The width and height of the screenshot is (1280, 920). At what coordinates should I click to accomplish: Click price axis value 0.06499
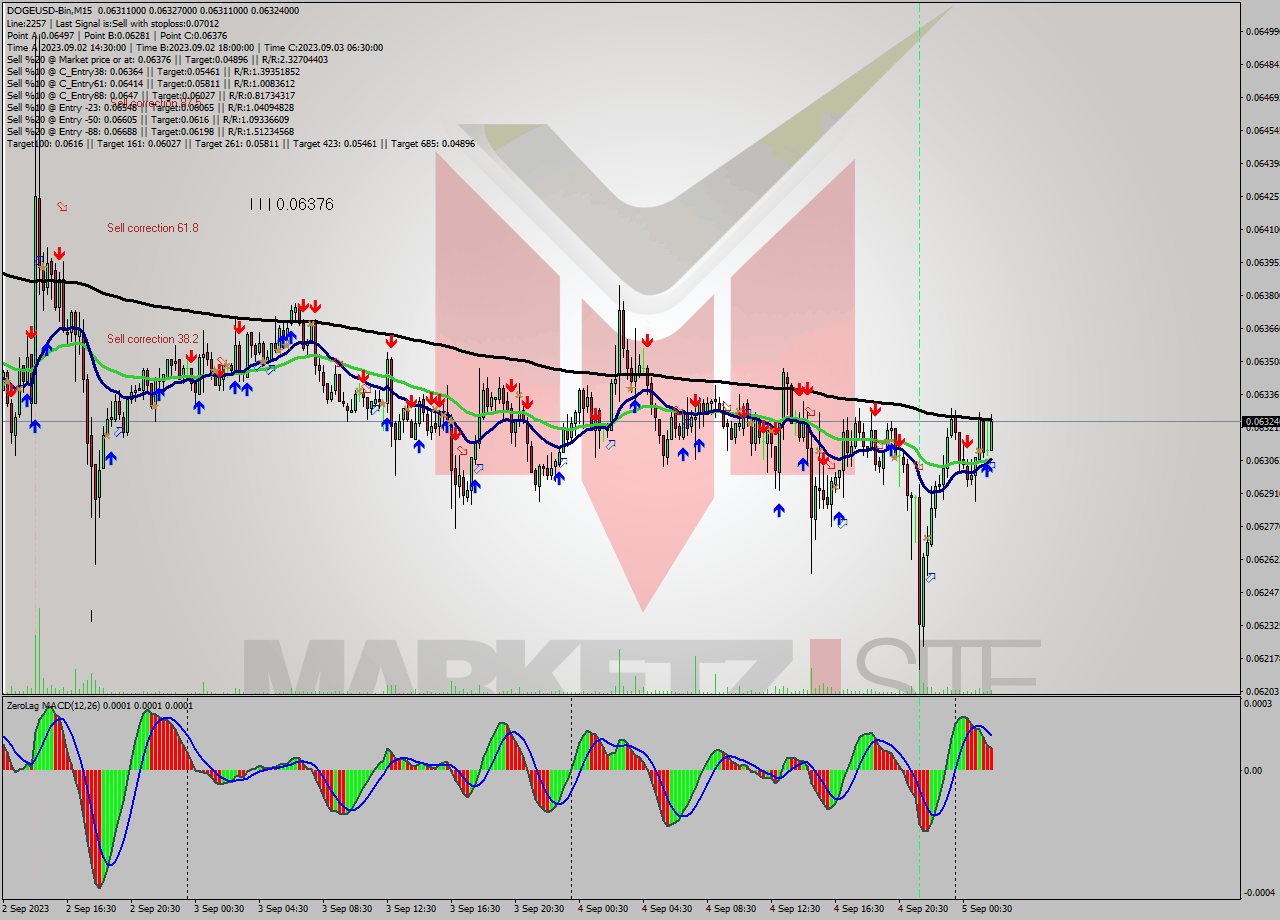coord(1261,31)
